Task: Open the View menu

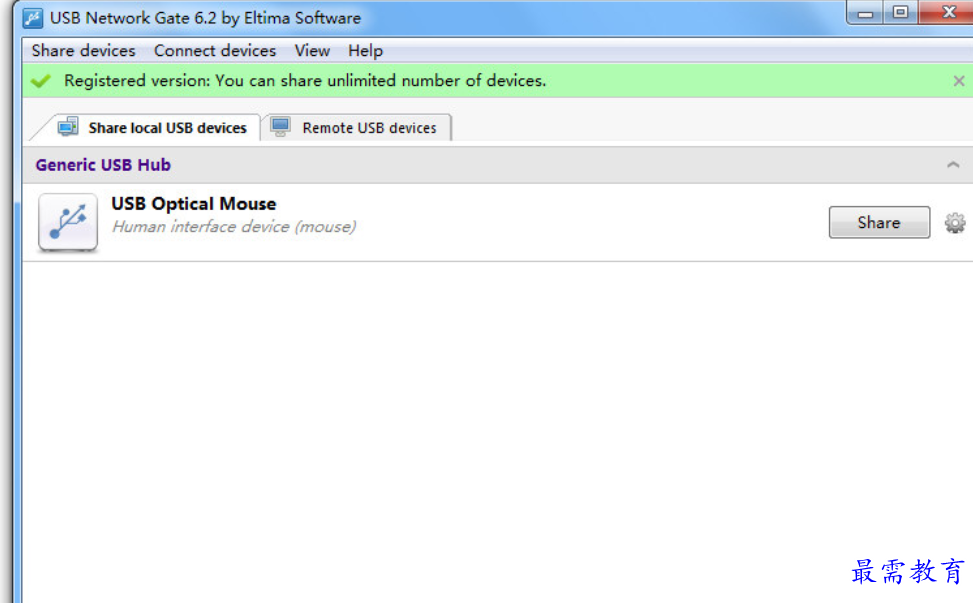Action: [312, 51]
